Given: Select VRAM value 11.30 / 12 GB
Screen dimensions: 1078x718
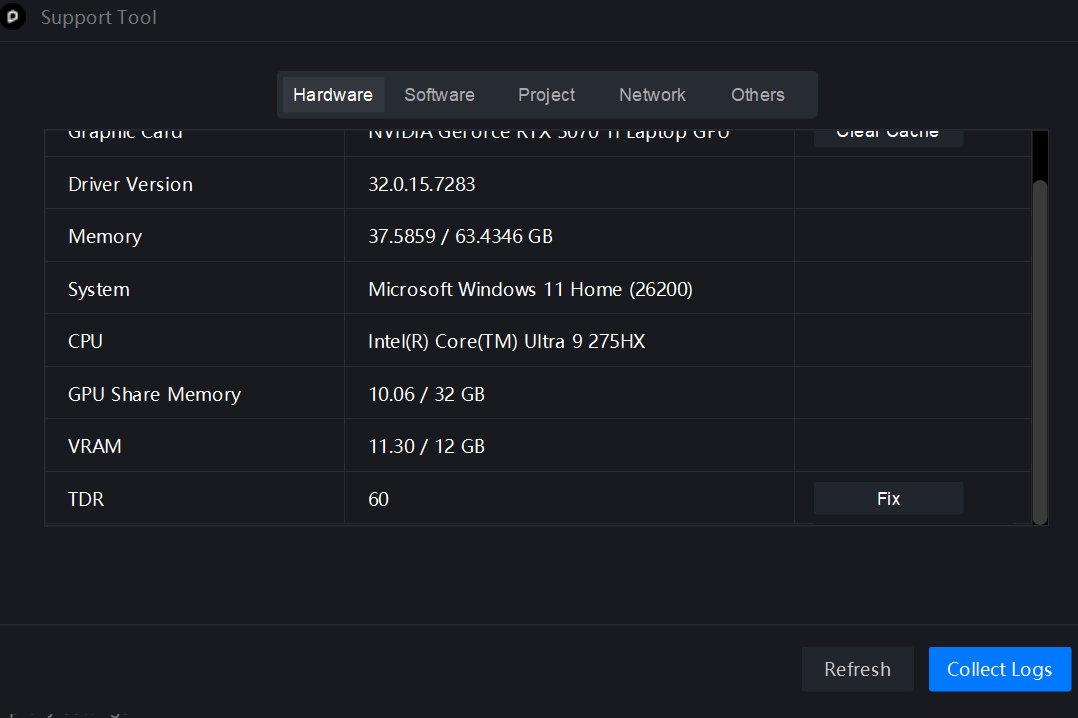Looking at the screenshot, I should (426, 447).
